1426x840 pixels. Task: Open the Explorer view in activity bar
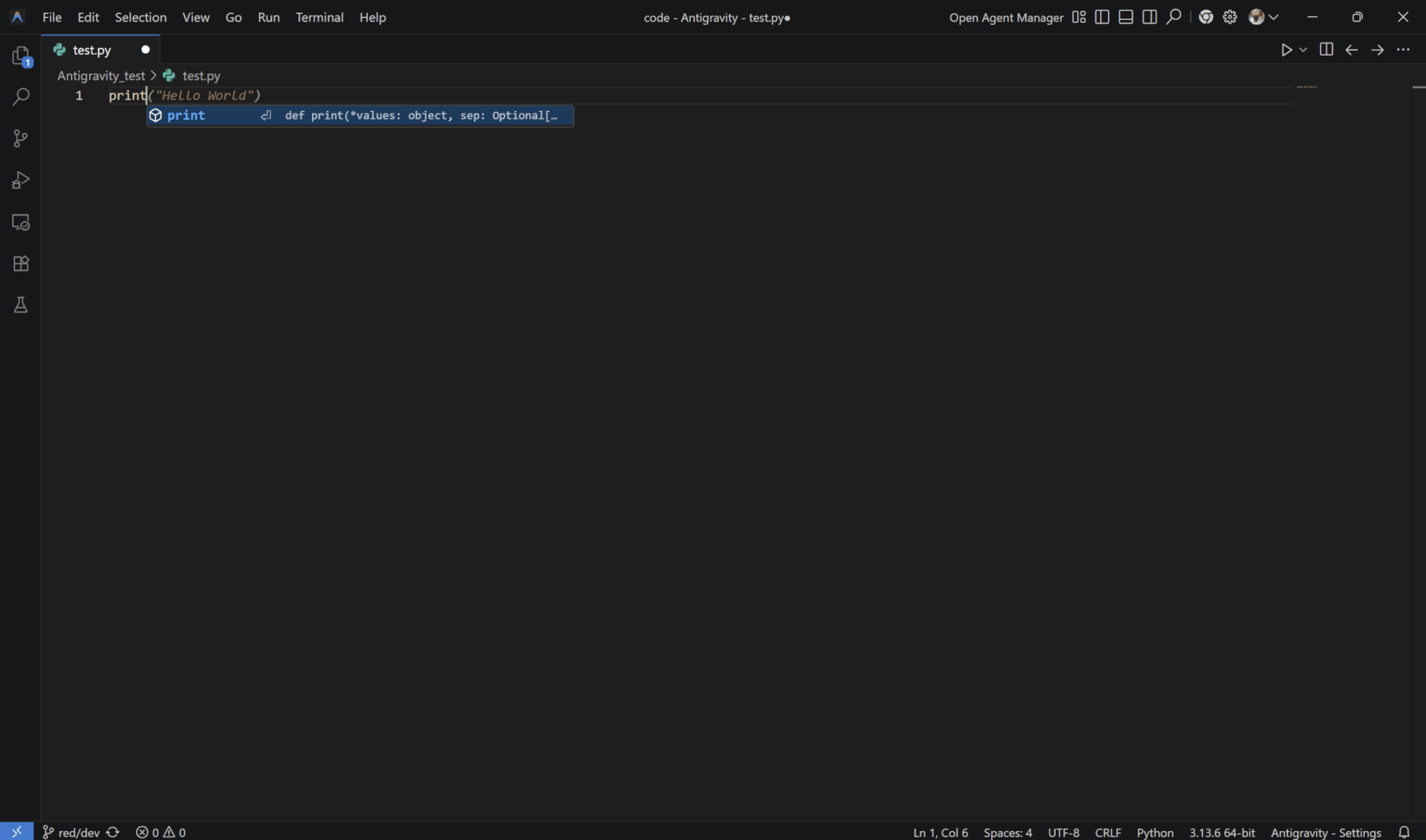[21, 56]
